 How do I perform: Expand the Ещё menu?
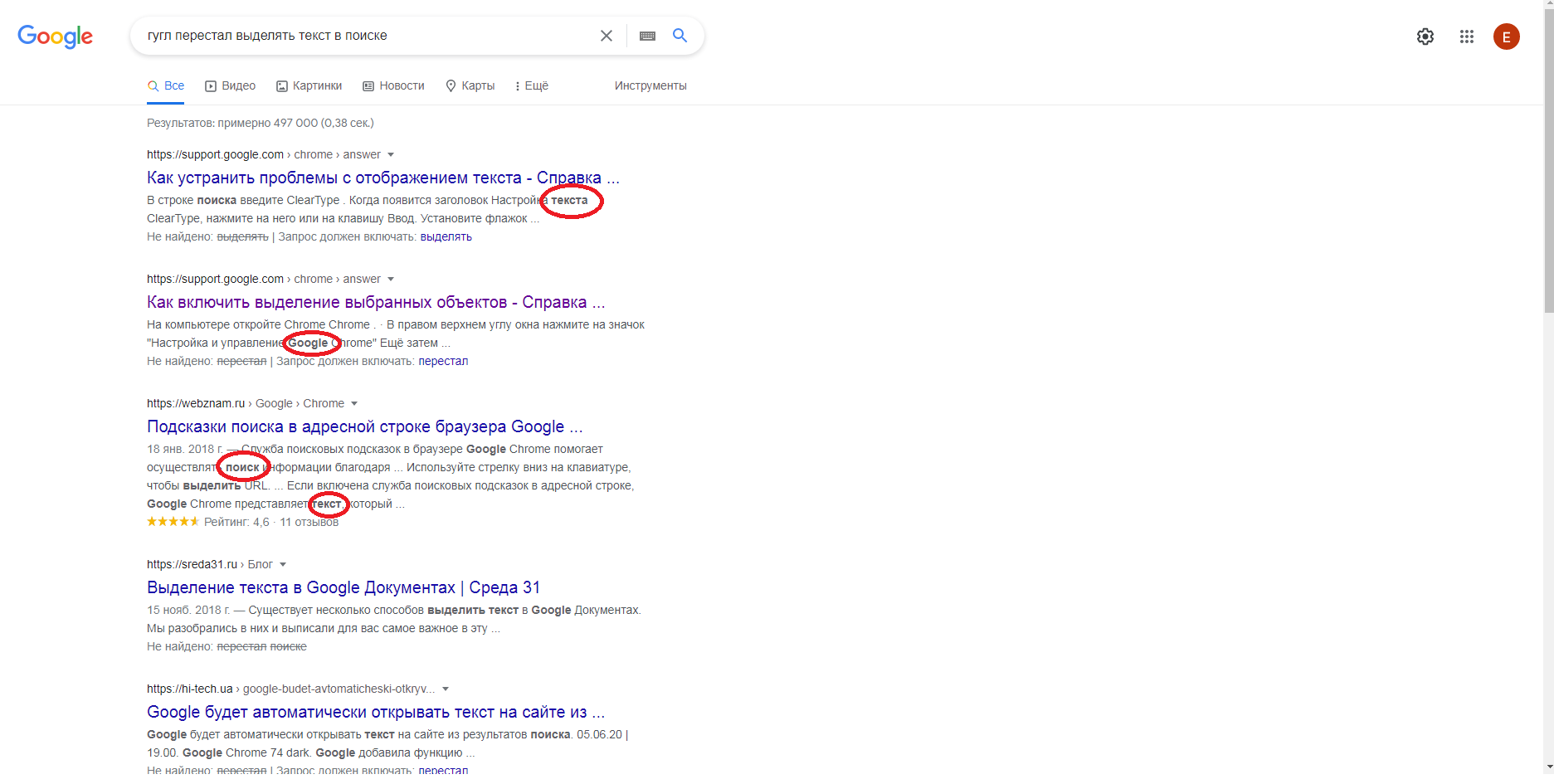pyautogui.click(x=532, y=85)
